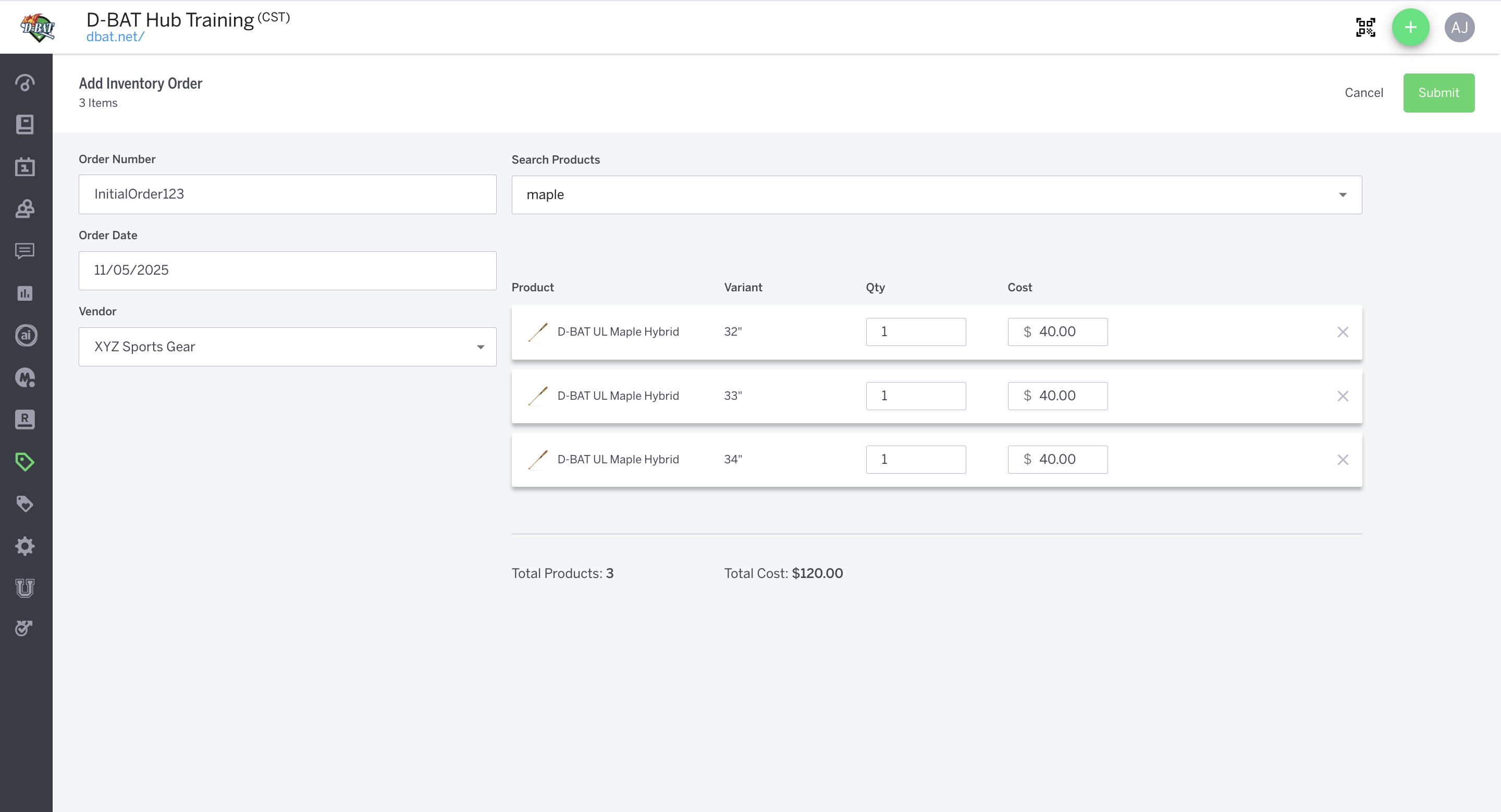
Task: Remove the 34" Maple Hybrid row
Action: tap(1343, 460)
